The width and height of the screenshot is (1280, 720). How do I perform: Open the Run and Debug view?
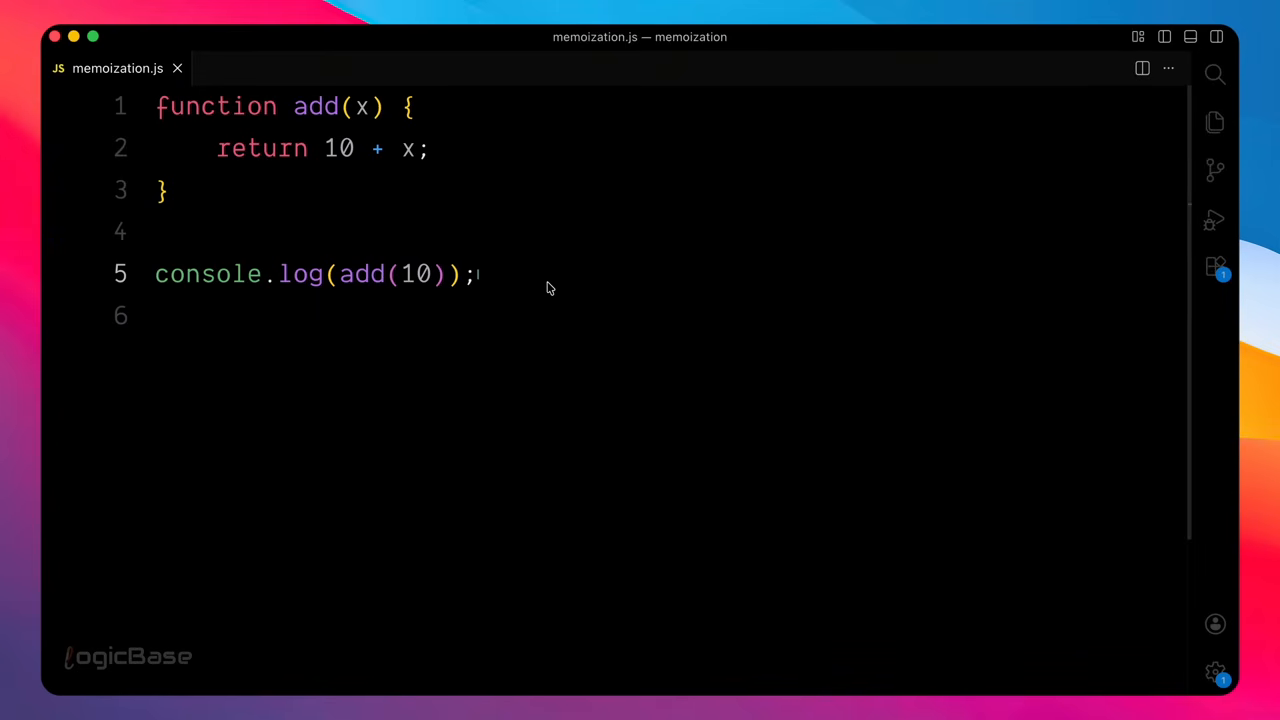tap(1215, 219)
